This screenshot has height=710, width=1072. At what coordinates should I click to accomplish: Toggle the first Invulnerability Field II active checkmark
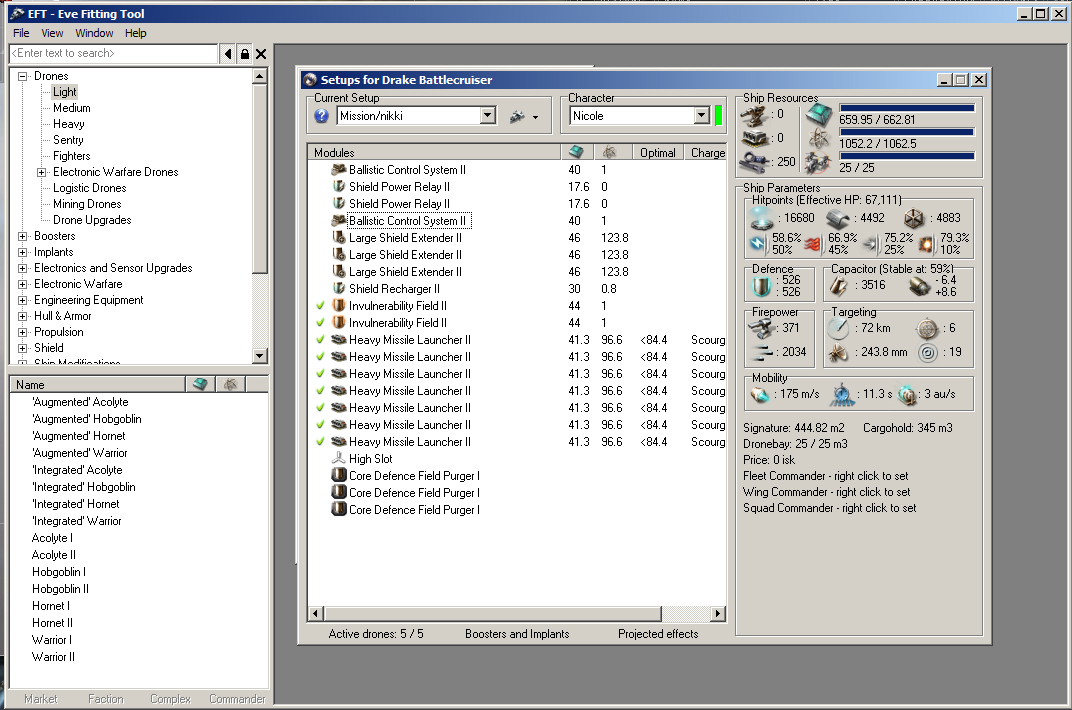click(320, 306)
